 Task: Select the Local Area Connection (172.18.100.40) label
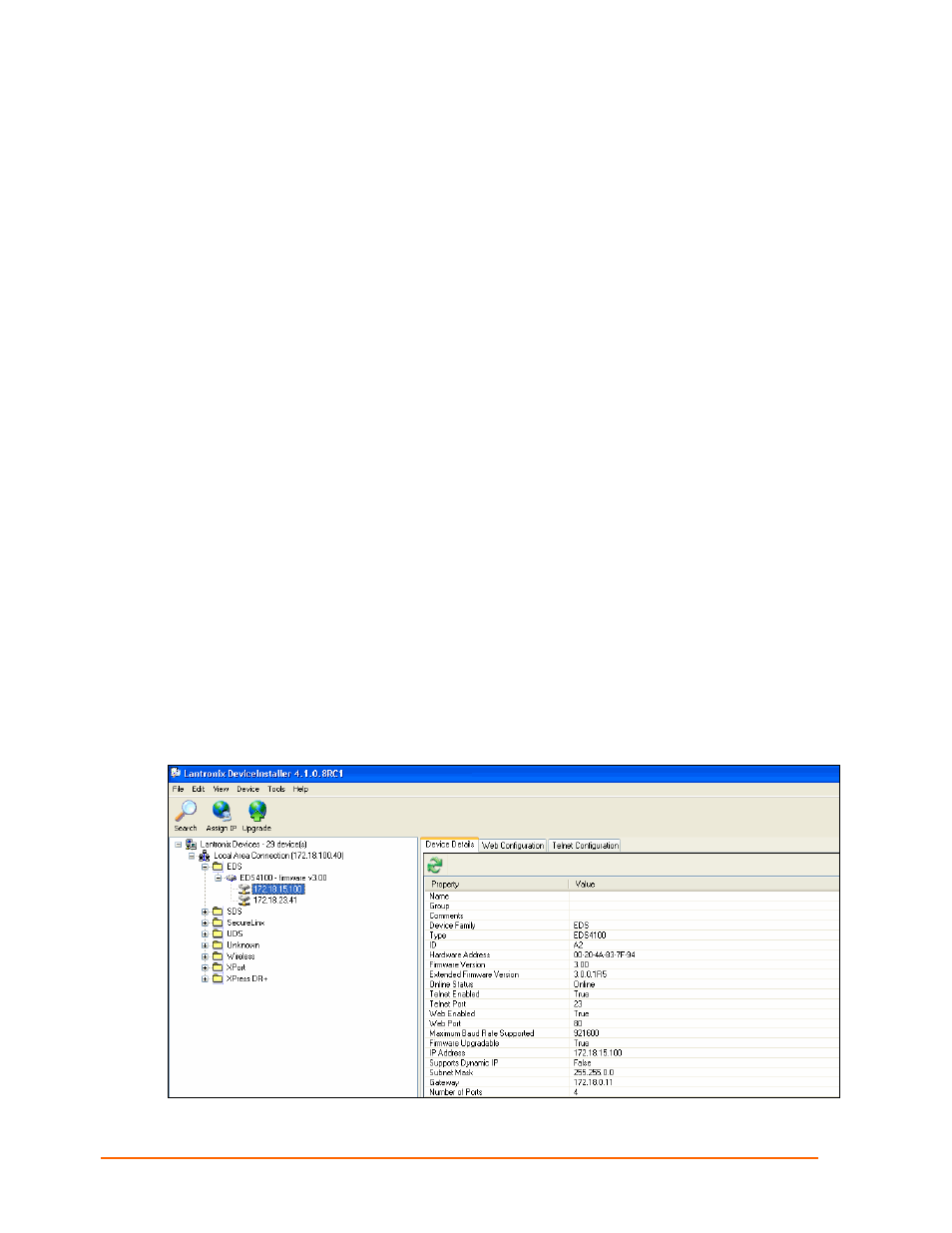coord(278,856)
